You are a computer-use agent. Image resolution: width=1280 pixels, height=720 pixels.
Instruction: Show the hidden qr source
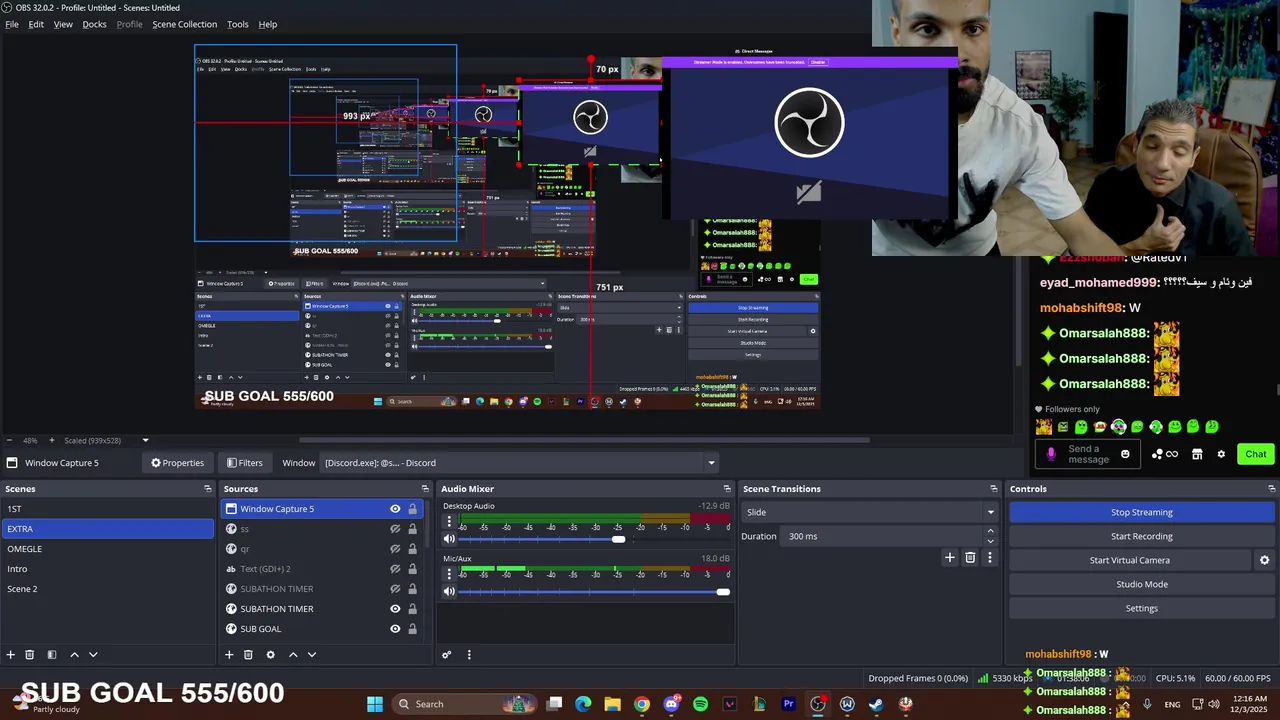pyautogui.click(x=395, y=549)
